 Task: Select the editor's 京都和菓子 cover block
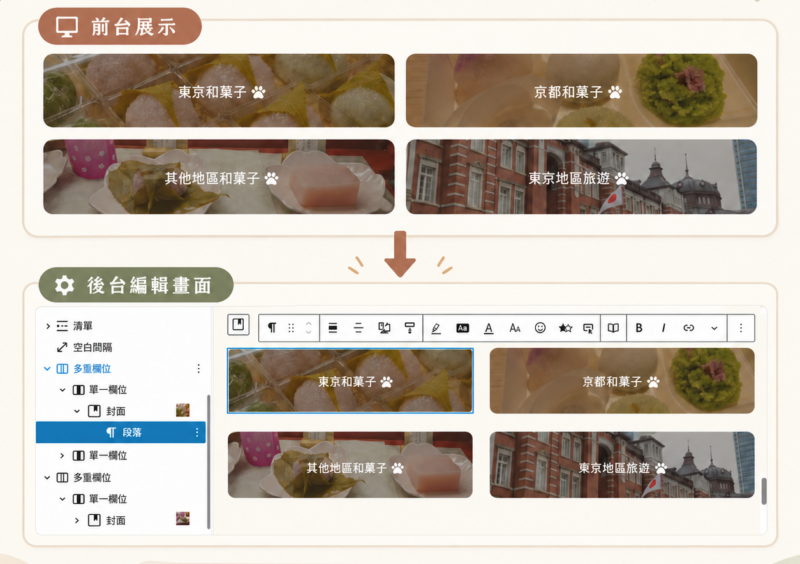[x=622, y=381]
